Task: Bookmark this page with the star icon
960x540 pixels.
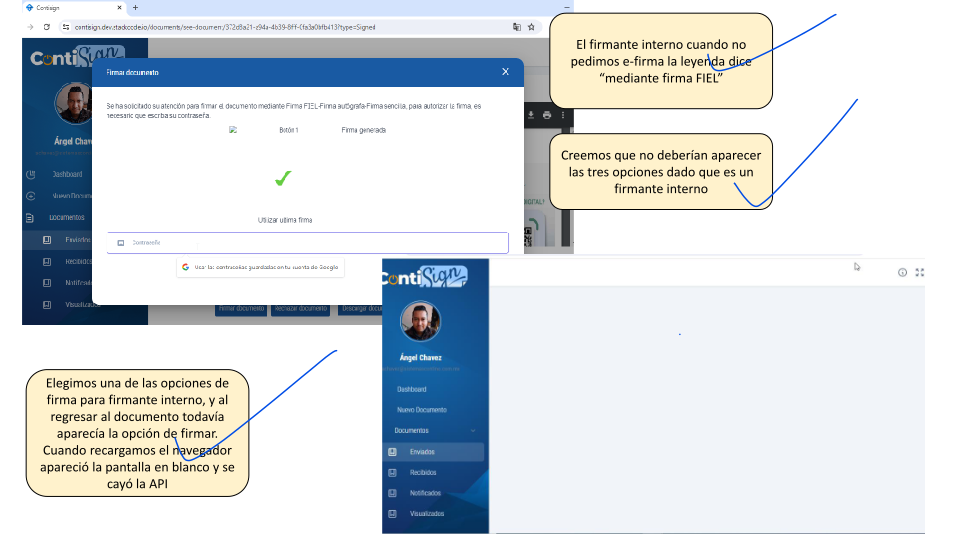Action: coord(531,27)
